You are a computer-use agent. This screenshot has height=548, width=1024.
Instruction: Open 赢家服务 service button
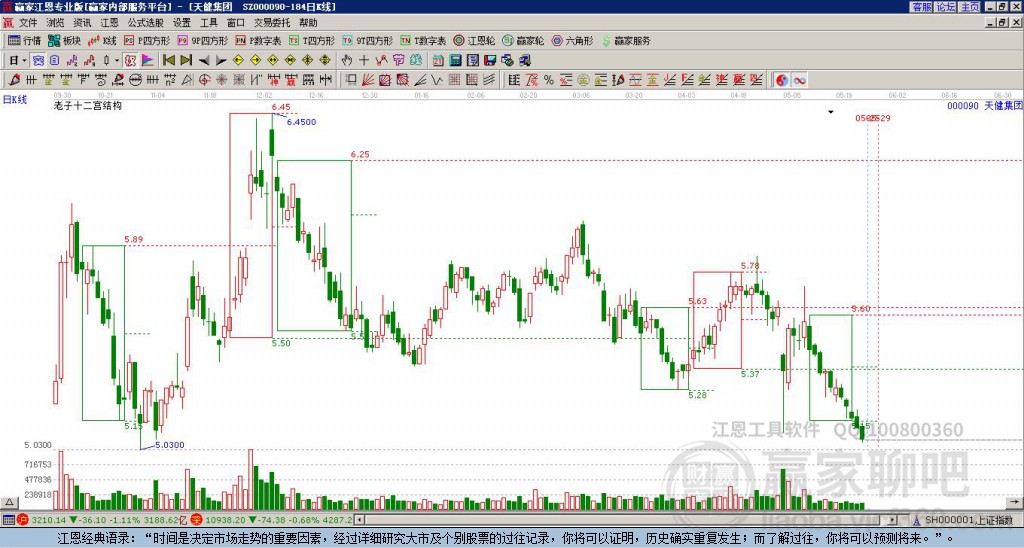(626, 40)
